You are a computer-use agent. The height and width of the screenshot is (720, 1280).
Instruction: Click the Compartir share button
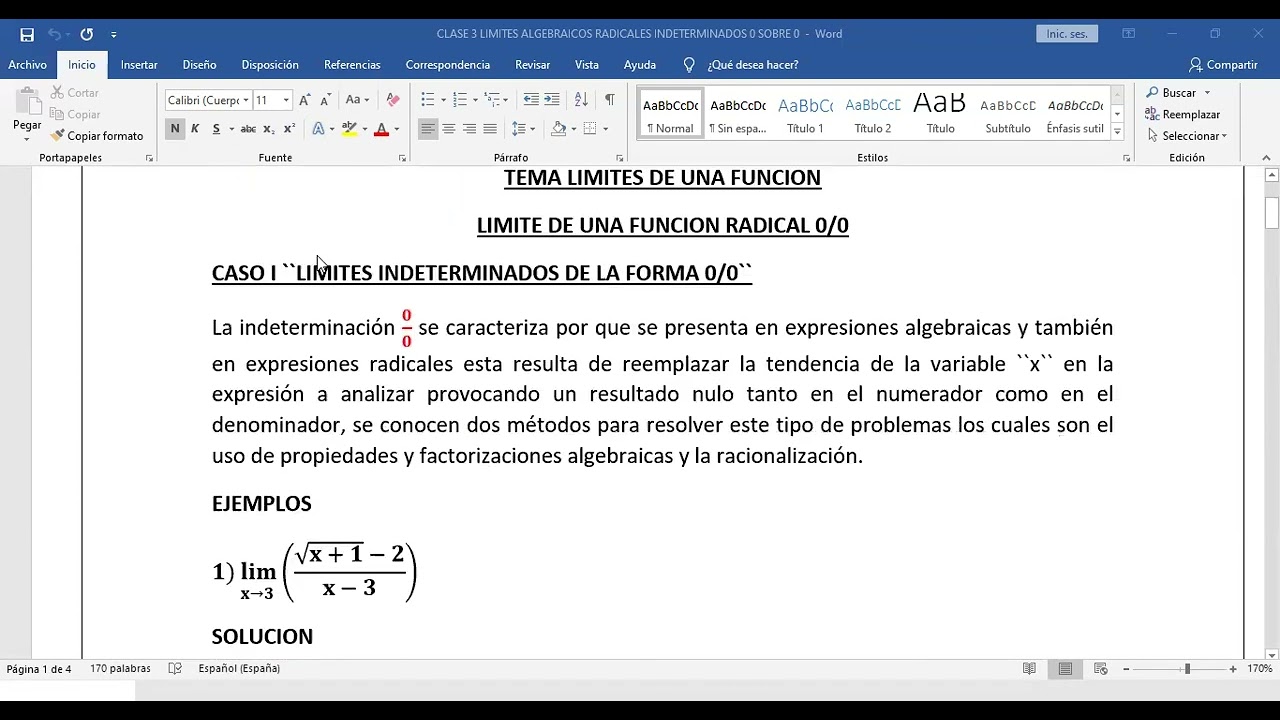click(1223, 65)
